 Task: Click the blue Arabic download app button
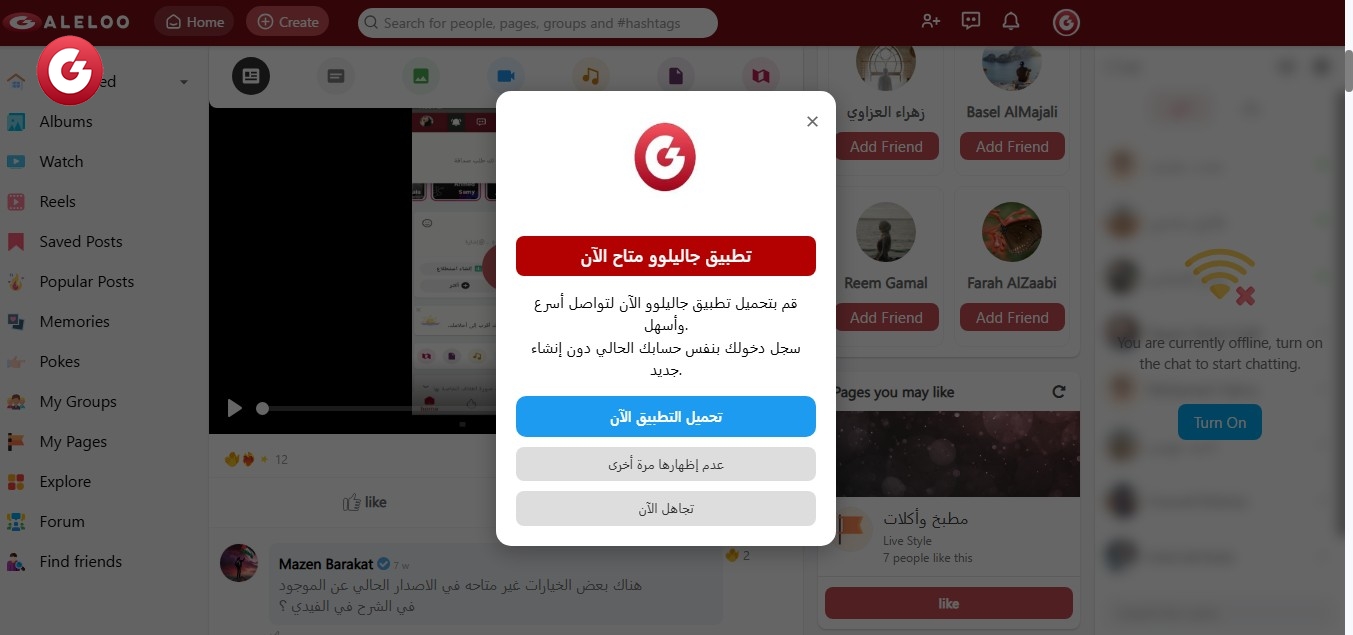666,417
